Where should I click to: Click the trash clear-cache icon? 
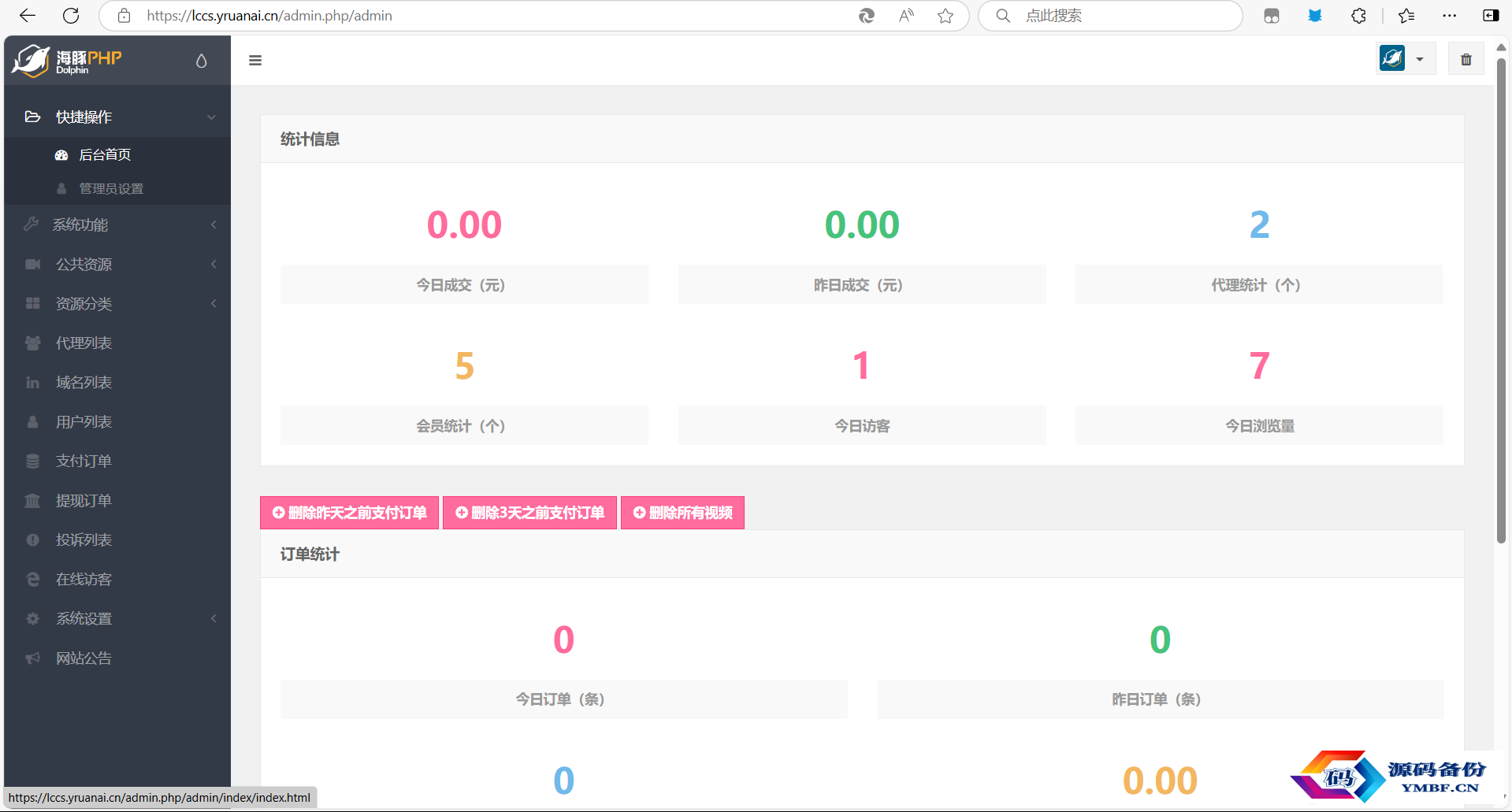tap(1466, 59)
